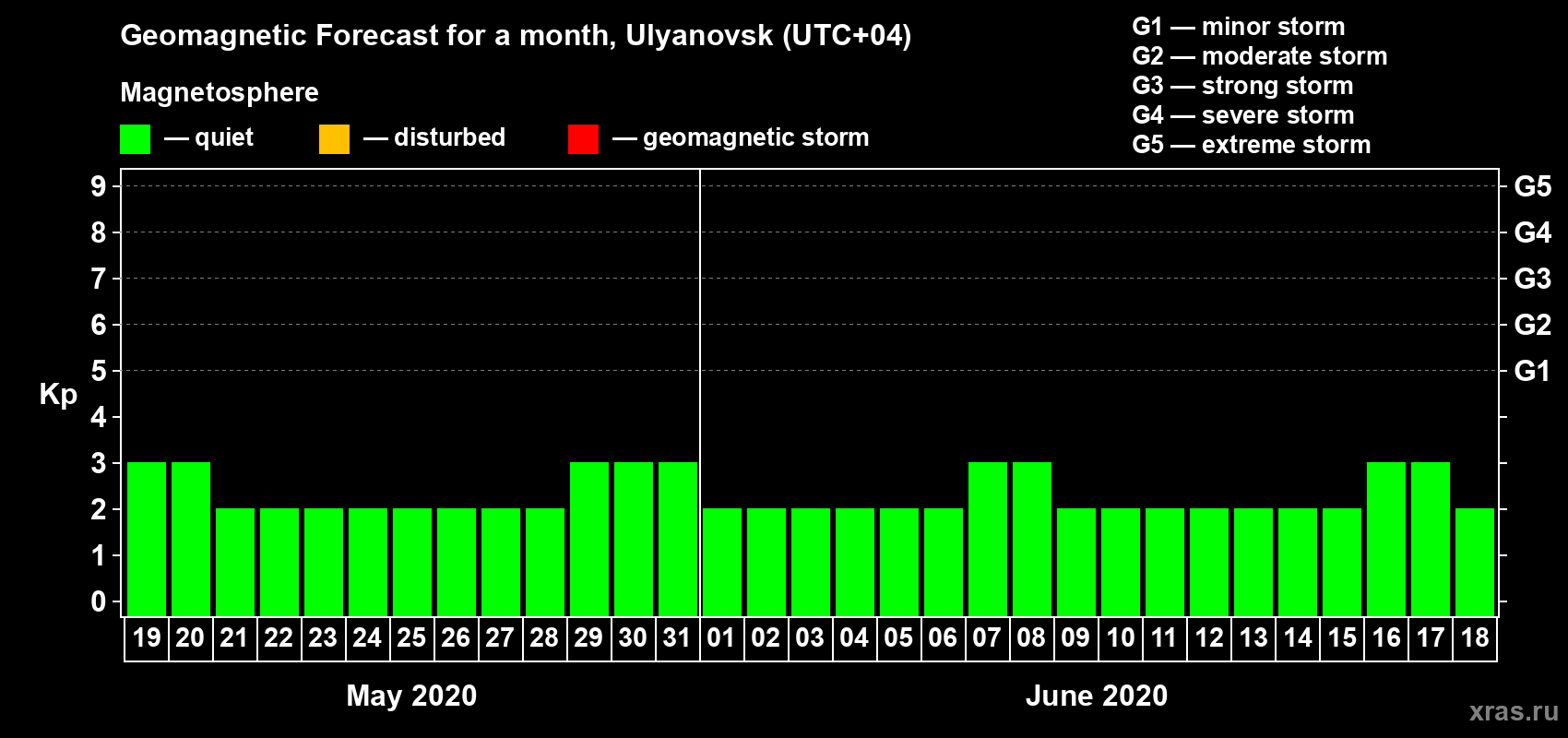Screen dimensions: 1568x738
Task: Click the date cell 22 in May
Action: pyautogui.click(x=279, y=638)
